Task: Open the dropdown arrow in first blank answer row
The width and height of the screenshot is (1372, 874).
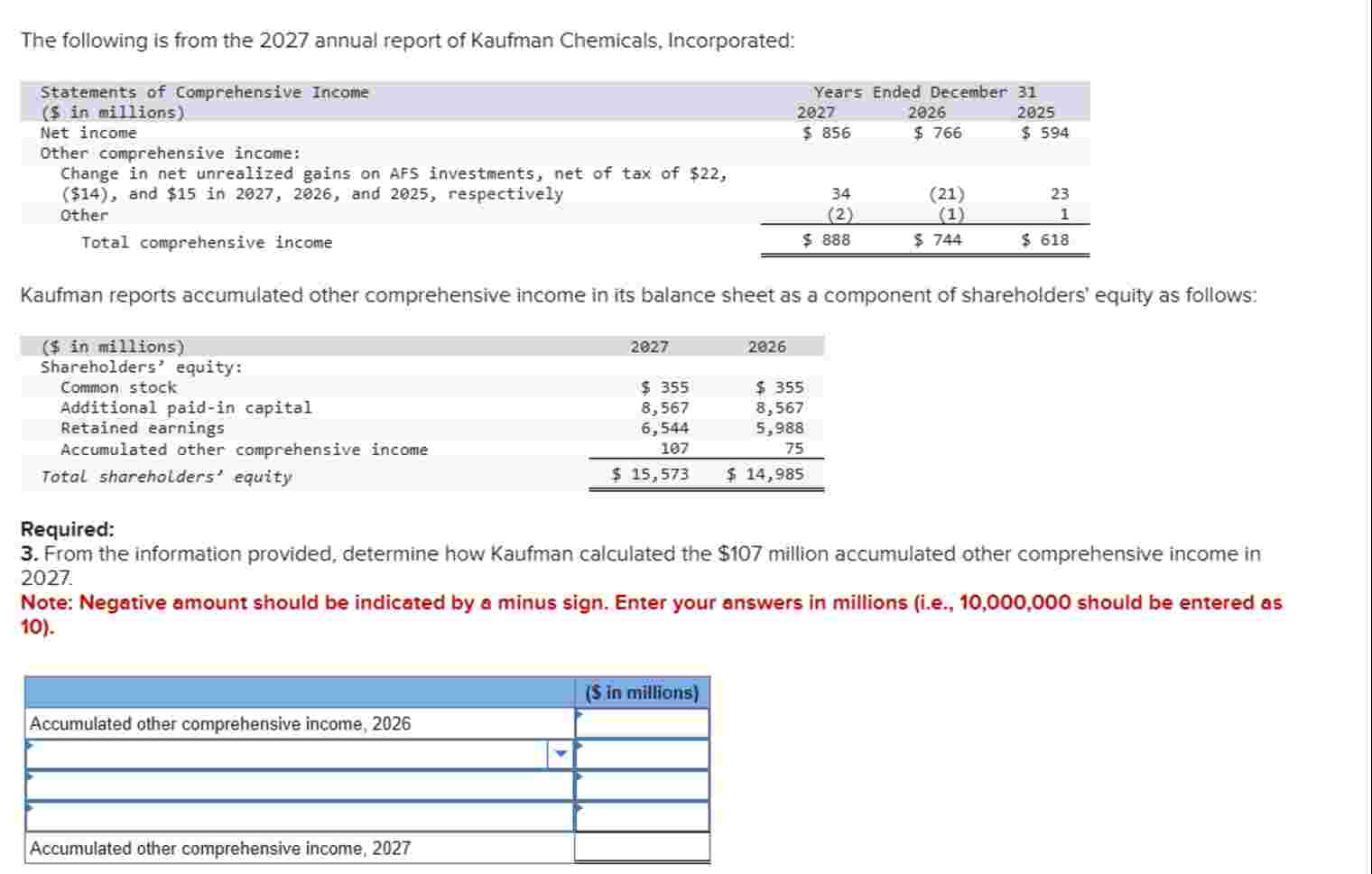Action: click(561, 754)
